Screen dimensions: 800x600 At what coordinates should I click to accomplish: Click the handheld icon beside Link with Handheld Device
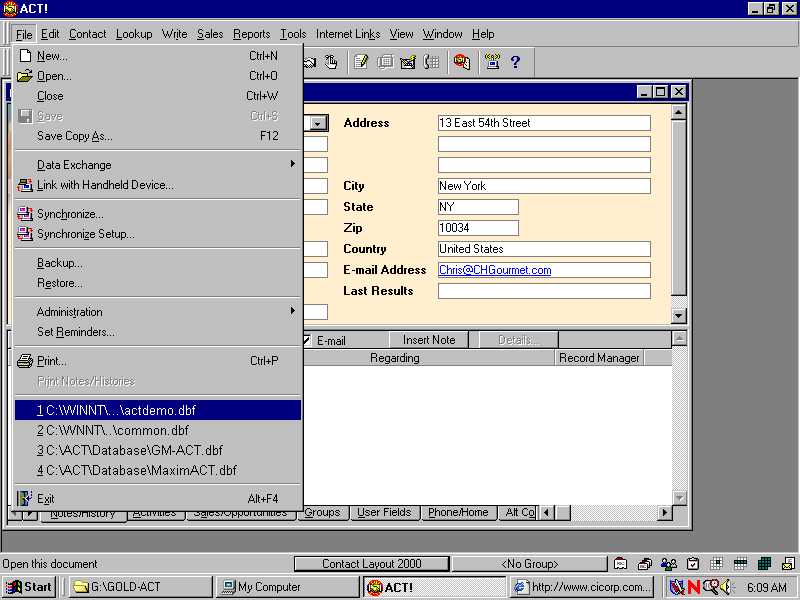click(24, 185)
